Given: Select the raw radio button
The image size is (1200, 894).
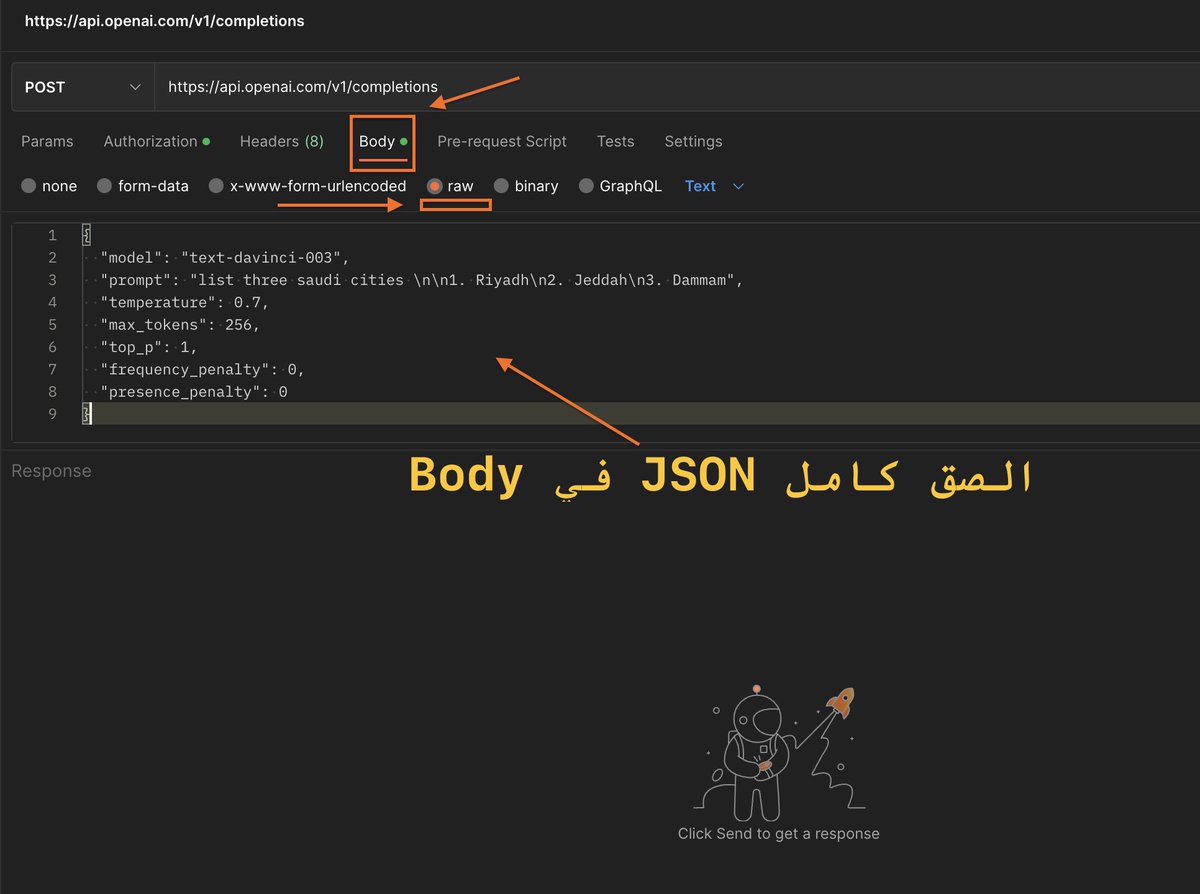Looking at the screenshot, I should pyautogui.click(x=434, y=186).
